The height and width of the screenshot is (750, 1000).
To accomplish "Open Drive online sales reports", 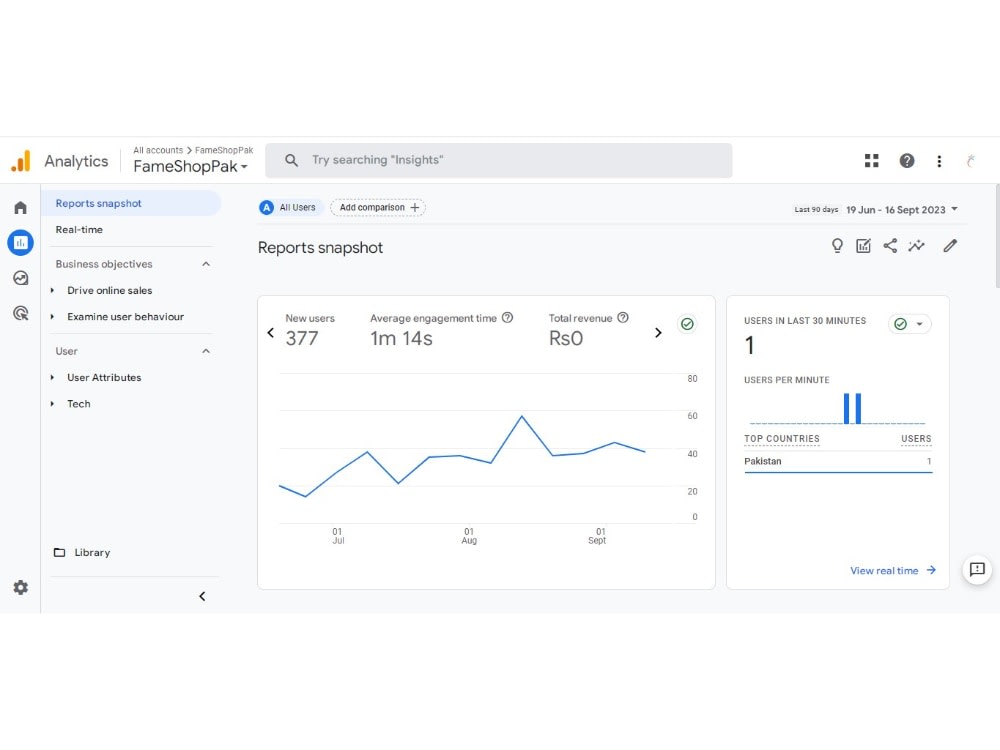I will 110,290.
